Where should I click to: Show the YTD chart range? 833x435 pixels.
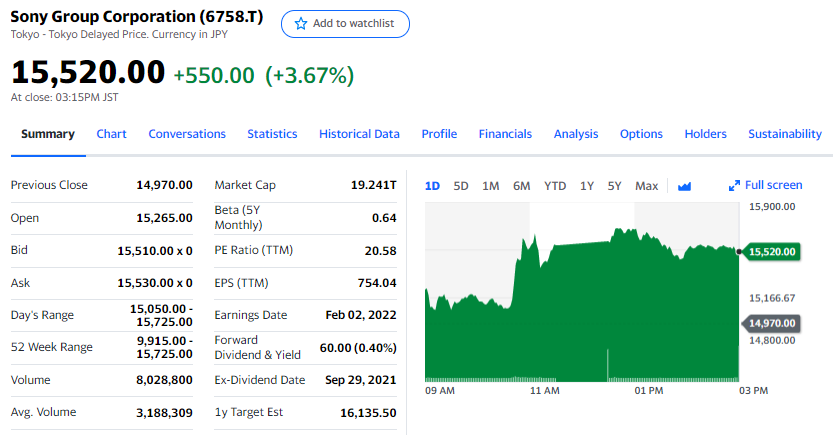point(555,186)
